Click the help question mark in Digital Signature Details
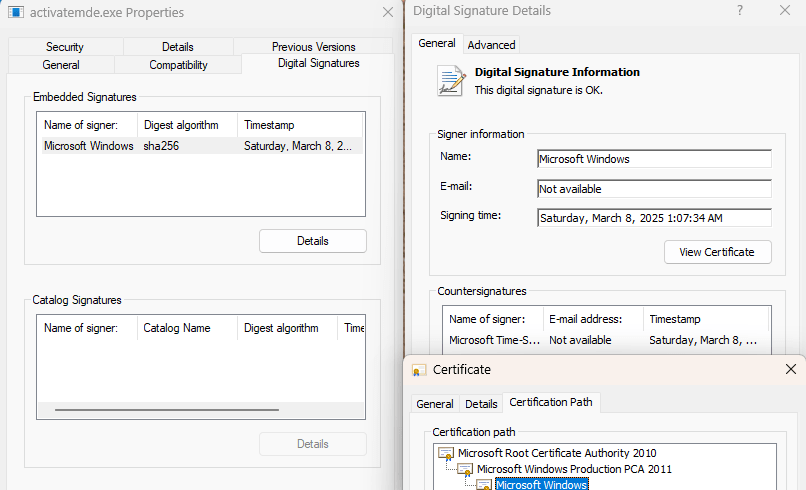This screenshot has width=806, height=490. [x=740, y=11]
